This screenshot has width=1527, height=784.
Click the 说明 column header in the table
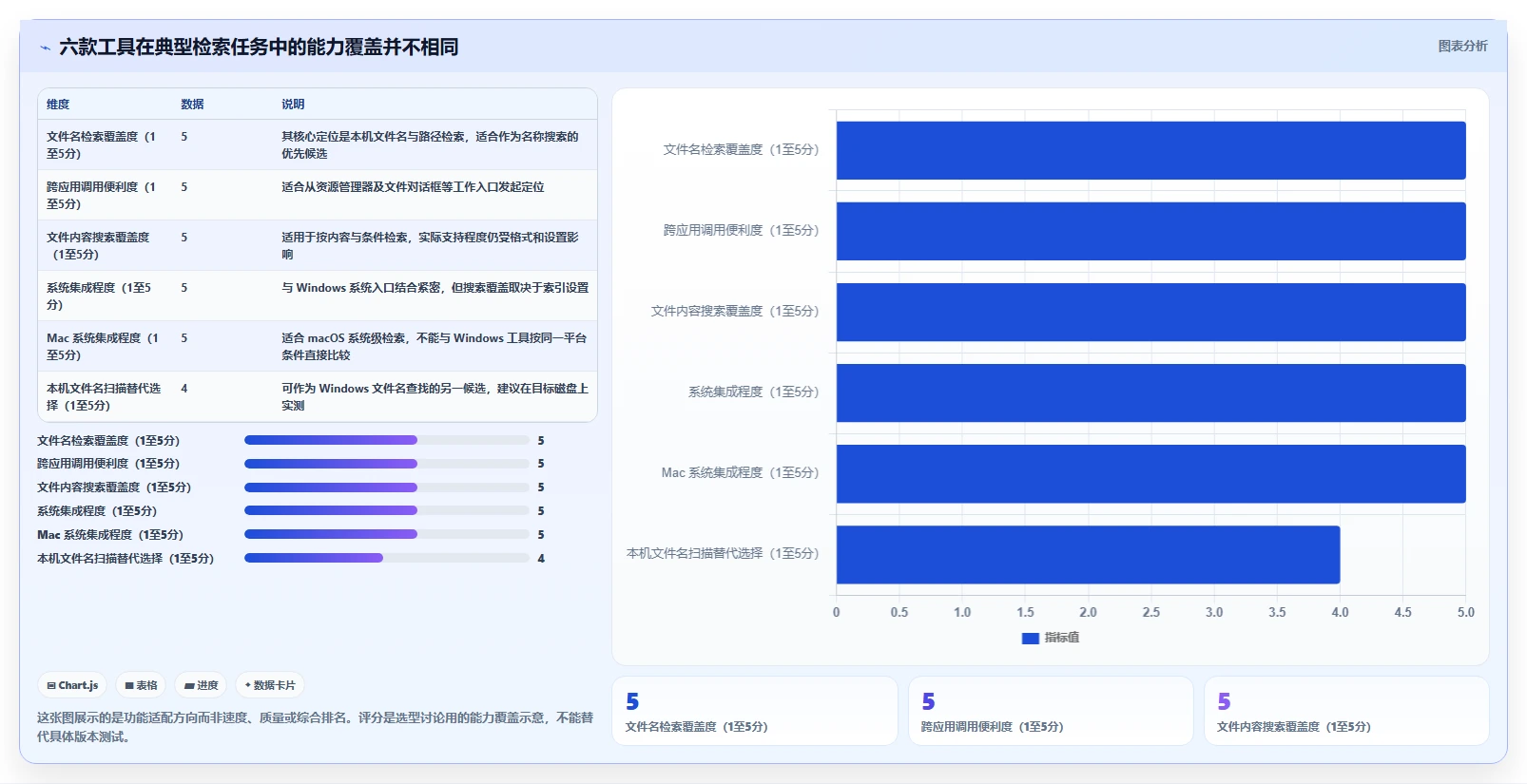pos(293,105)
